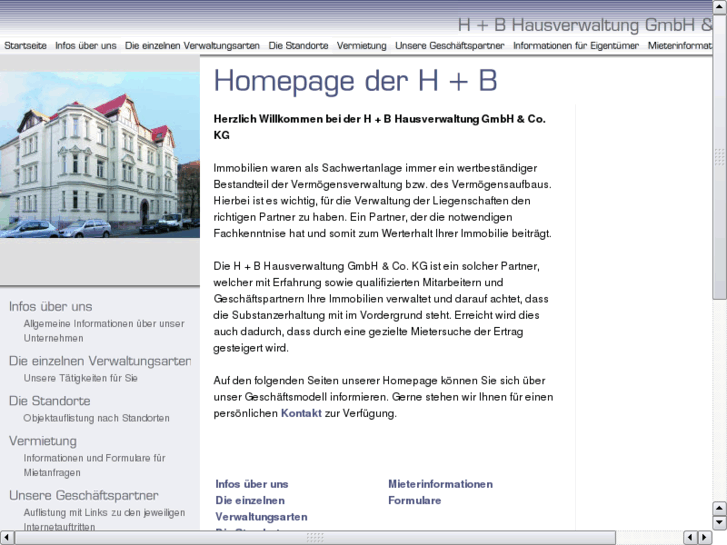Open bottom link Die einzelnen Verwaltungsarten
The height and width of the screenshot is (545, 727).
[x=261, y=508]
